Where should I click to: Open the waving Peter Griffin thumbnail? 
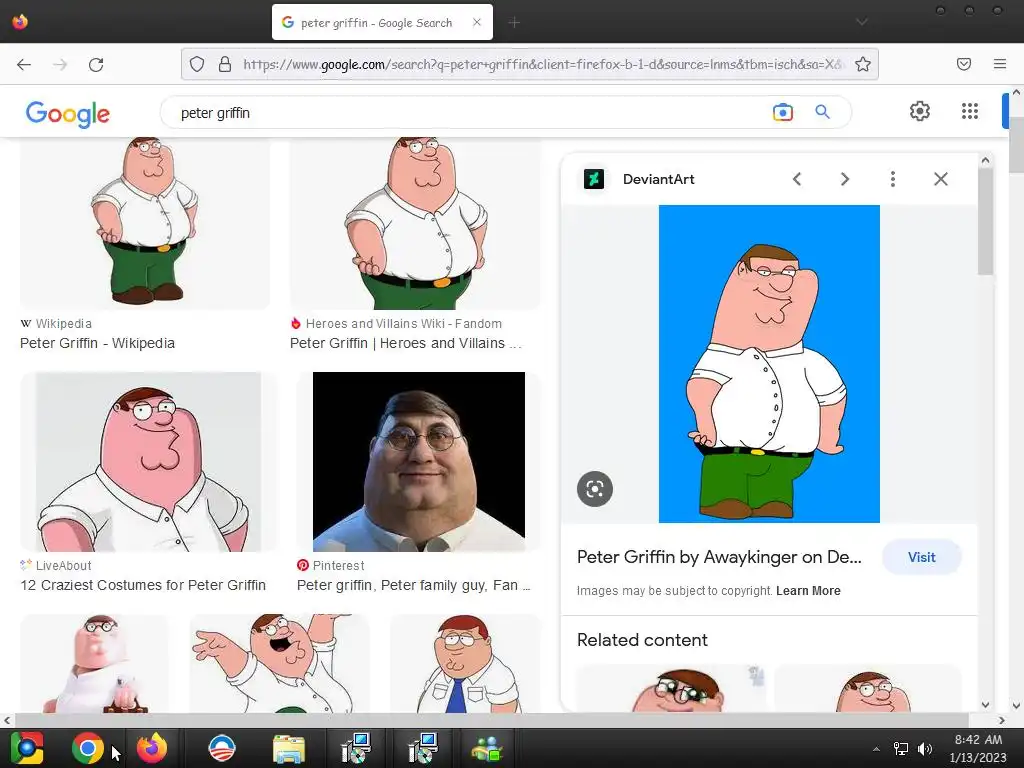(280, 663)
